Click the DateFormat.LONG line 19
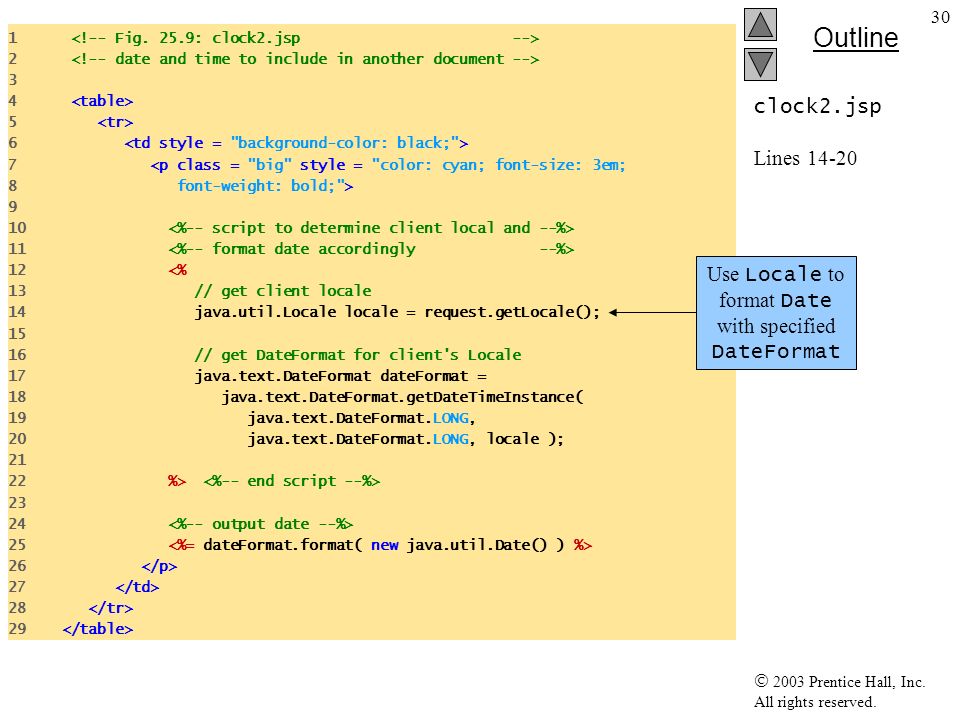Viewport: 960px width, 720px height. click(x=362, y=418)
